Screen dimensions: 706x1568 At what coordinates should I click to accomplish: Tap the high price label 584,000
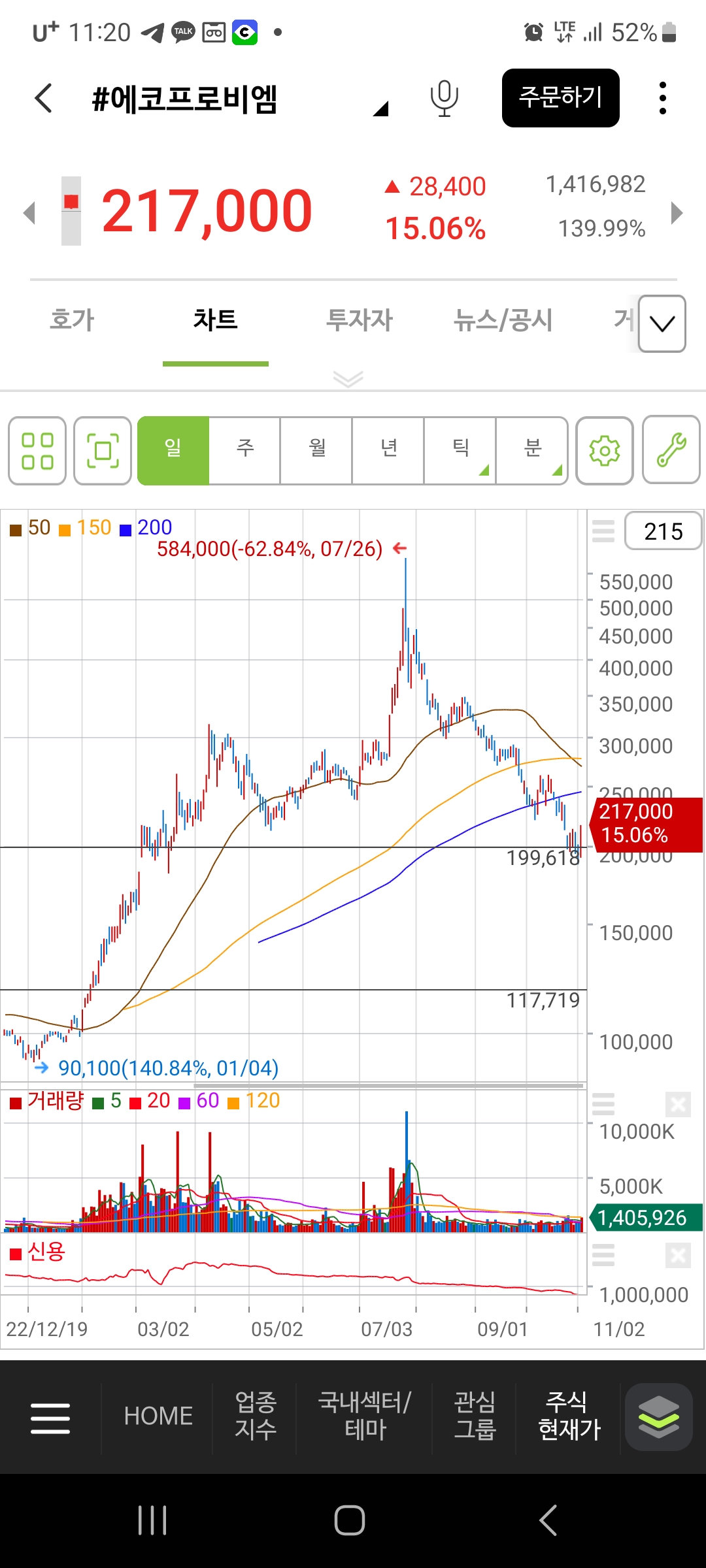[x=269, y=549]
